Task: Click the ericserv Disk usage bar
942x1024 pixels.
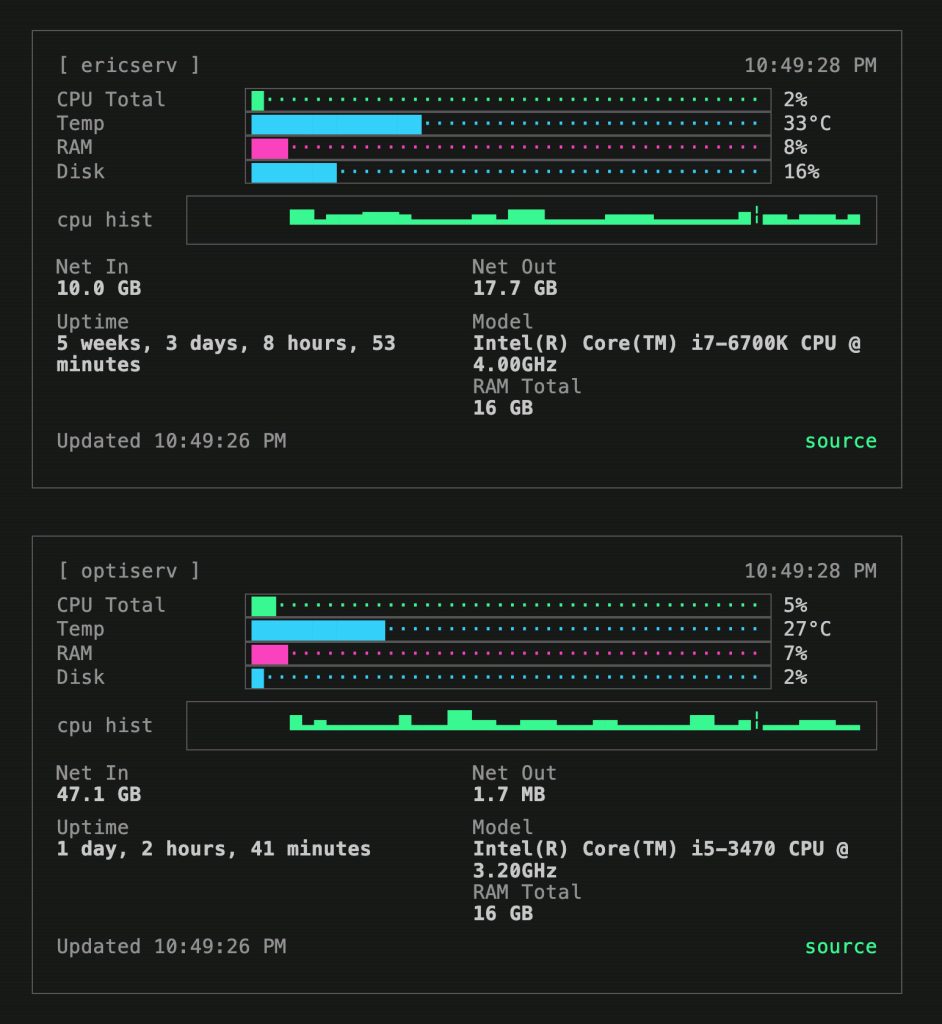Action: pyautogui.click(x=508, y=172)
